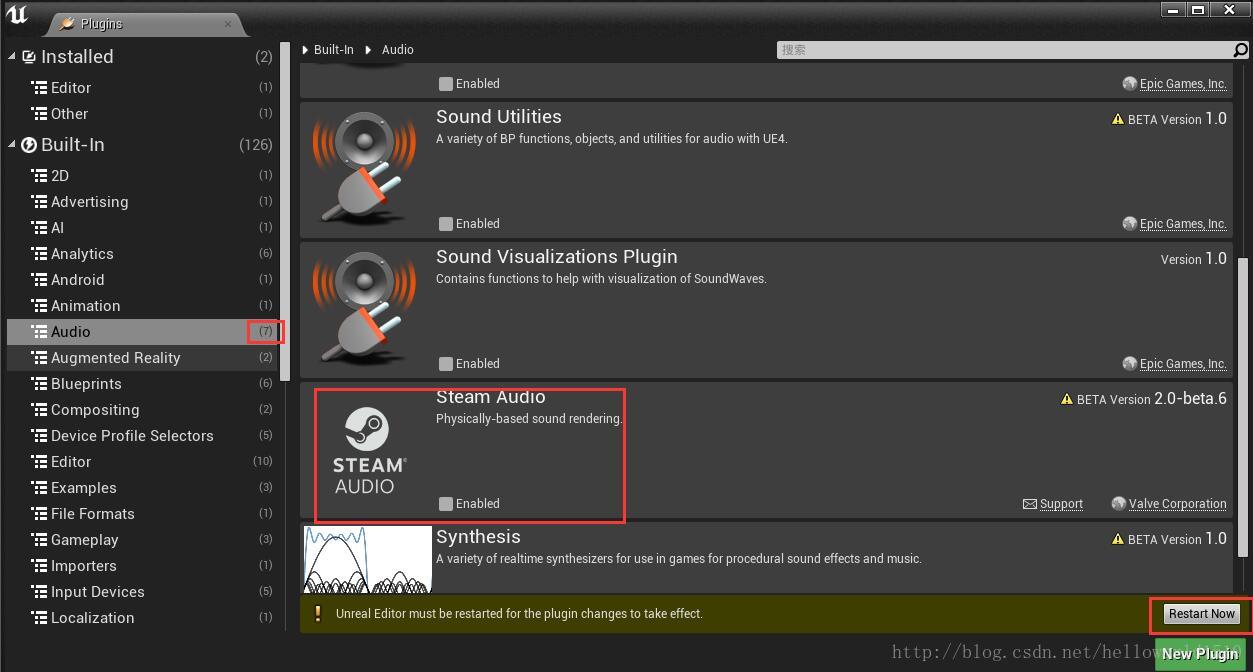Open the AI plugin category
1253x672 pixels.
[x=142, y=228]
